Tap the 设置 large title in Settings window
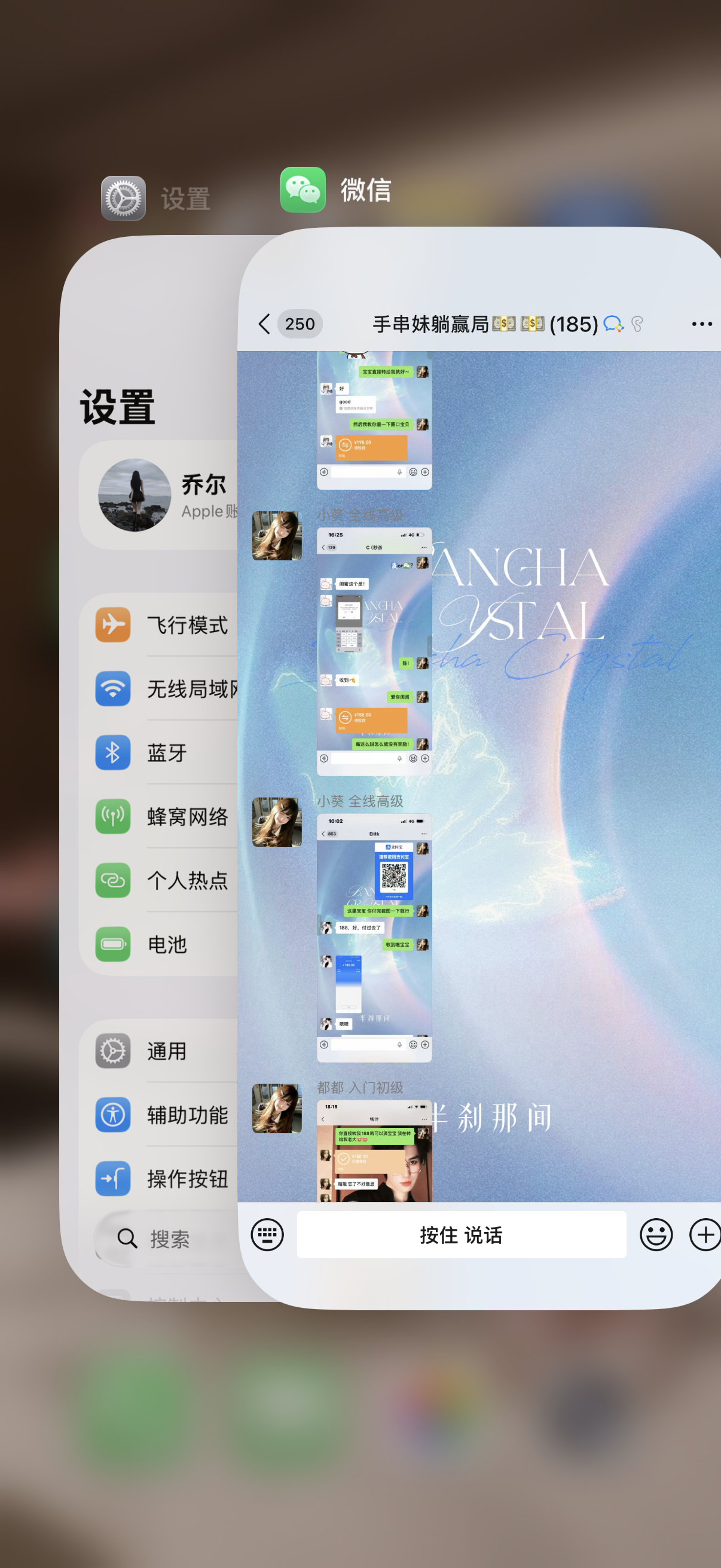The height and width of the screenshot is (1568, 721). tap(117, 407)
